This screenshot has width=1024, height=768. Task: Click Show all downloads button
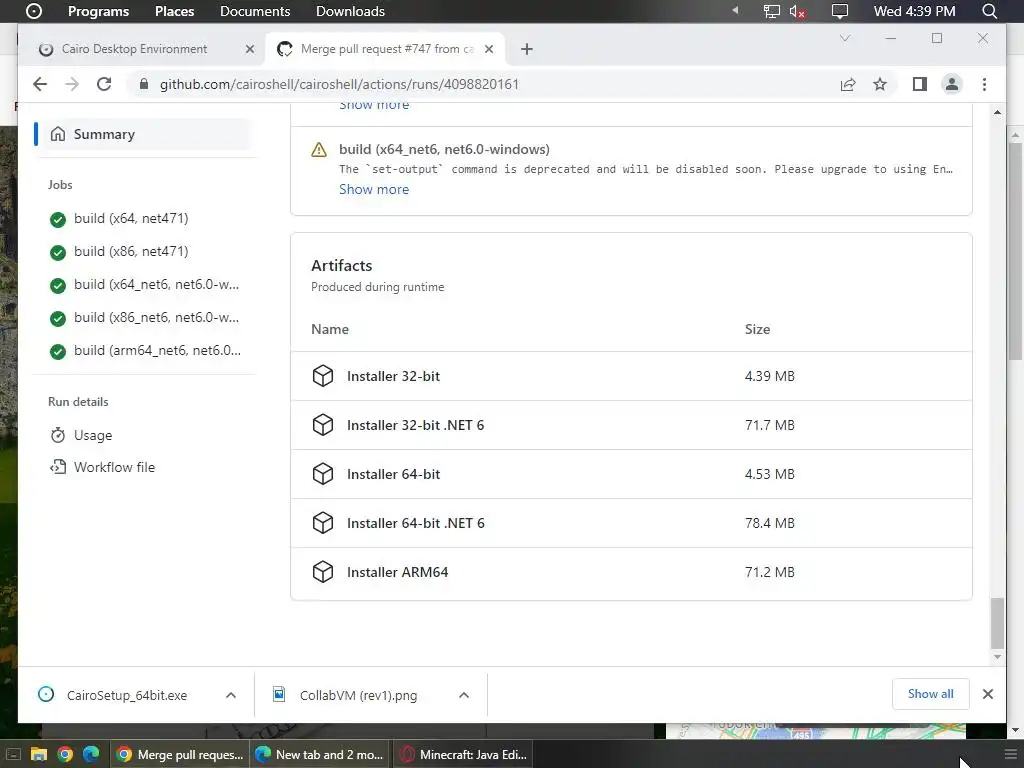coord(930,694)
